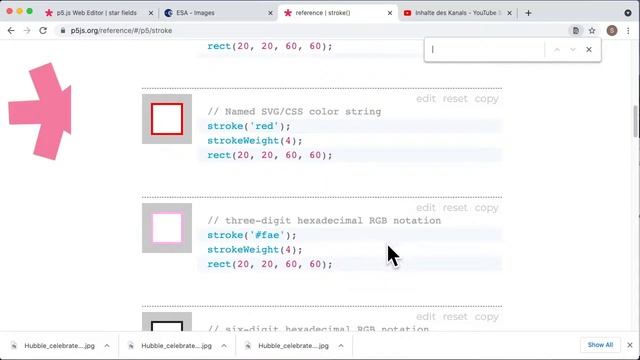Click the browser forward arrow
Screen dimensions: 640x360
27,31
